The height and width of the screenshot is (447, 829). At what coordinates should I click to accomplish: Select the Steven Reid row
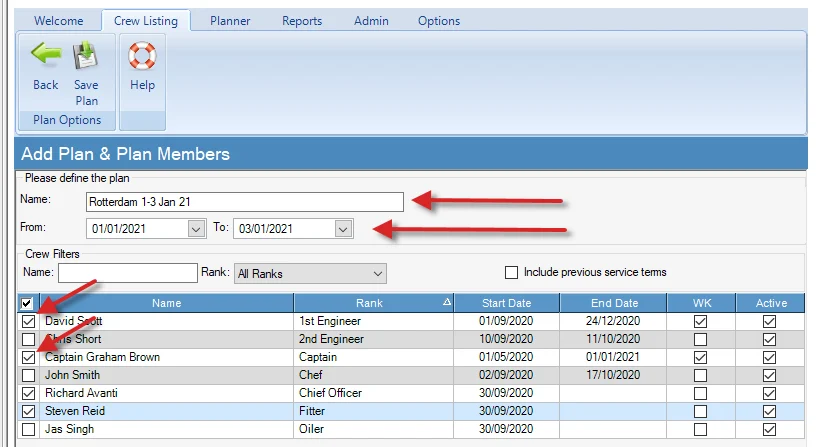point(166,411)
